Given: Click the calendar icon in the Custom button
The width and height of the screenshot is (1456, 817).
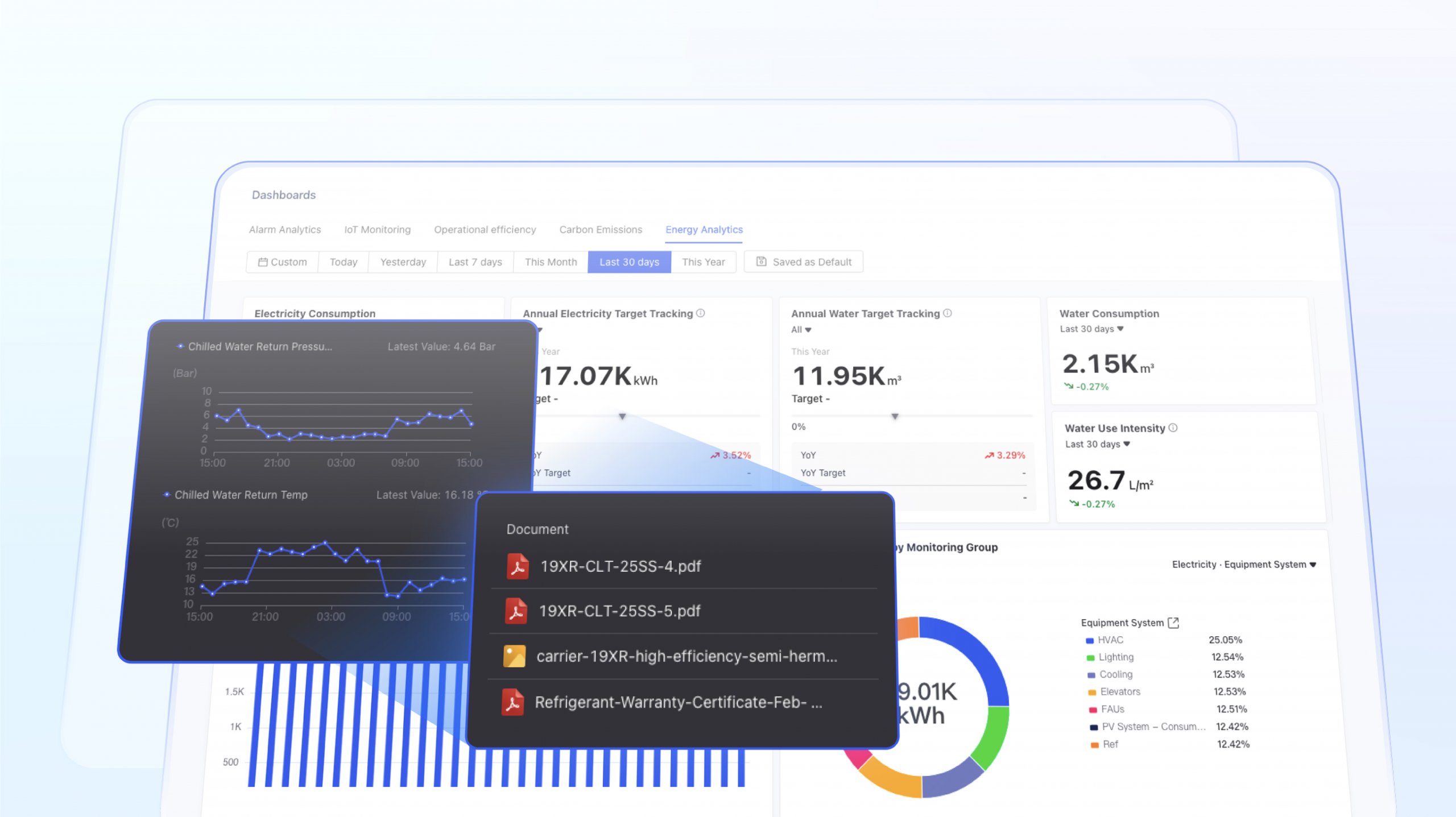Looking at the screenshot, I should (x=263, y=262).
